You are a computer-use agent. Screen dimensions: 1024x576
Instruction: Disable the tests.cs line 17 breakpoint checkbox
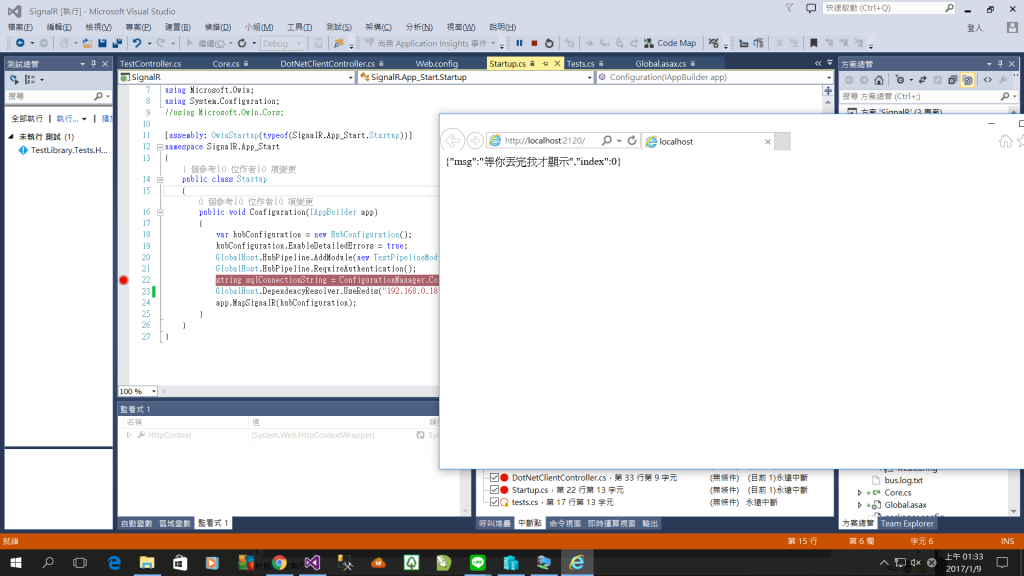coord(494,502)
